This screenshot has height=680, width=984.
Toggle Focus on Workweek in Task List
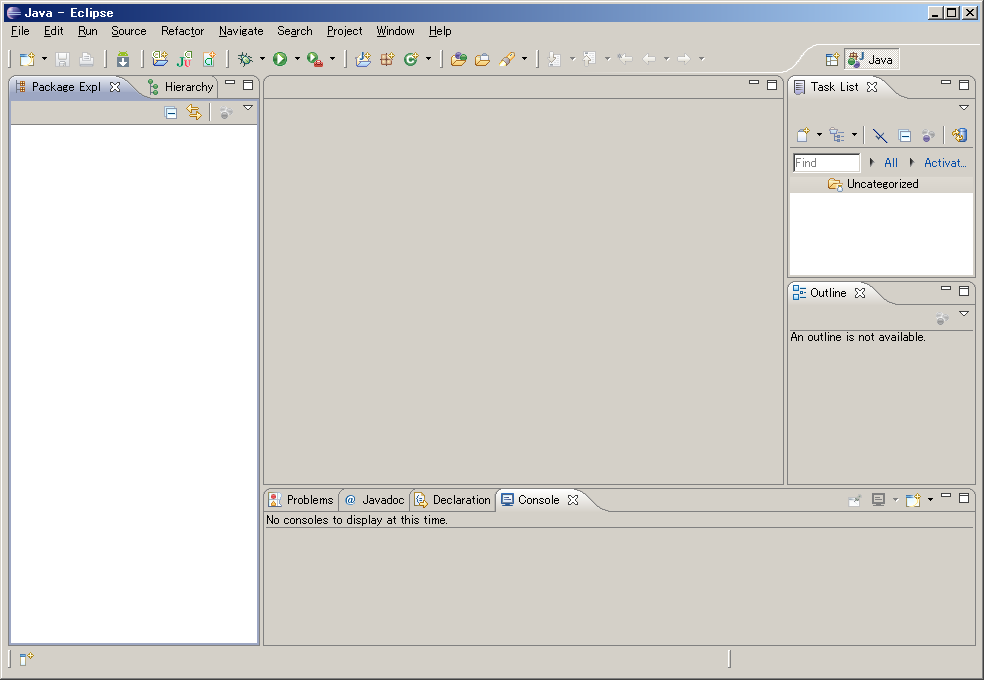[x=928, y=135]
